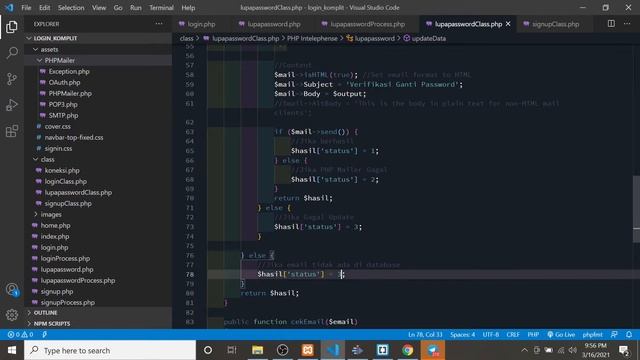Click the volume icon in system tray
The width and height of the screenshot is (640, 360).
[x=573, y=350]
